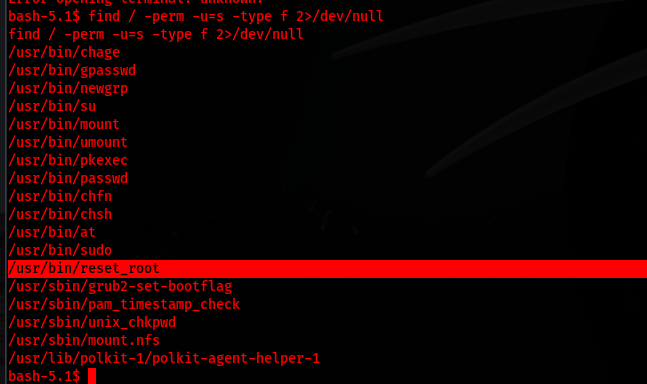This screenshot has height=384, width=647.
Task: Click the /usr/sbin/unix_chkpwd line
Action: (92, 322)
